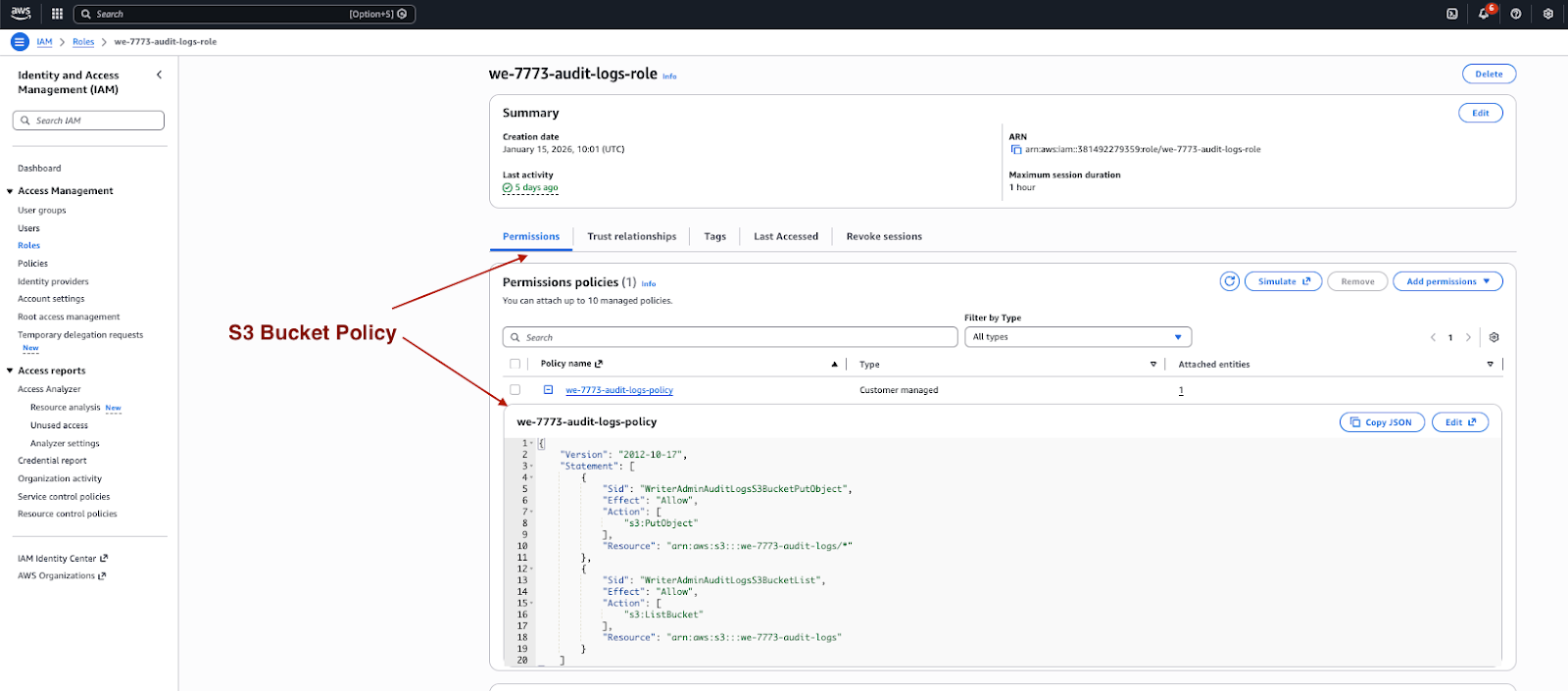Focus the top AWS Search bar
The image size is (1568, 691).
click(x=245, y=14)
